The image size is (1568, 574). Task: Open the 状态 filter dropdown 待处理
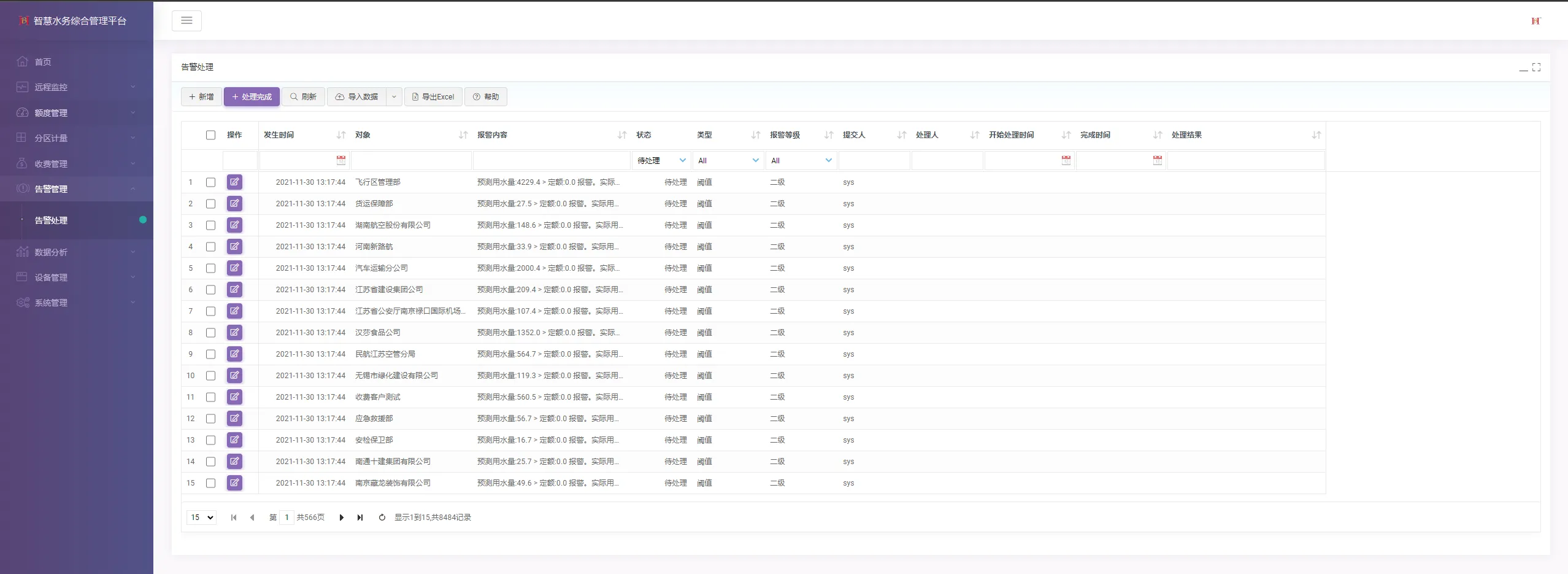pos(661,160)
